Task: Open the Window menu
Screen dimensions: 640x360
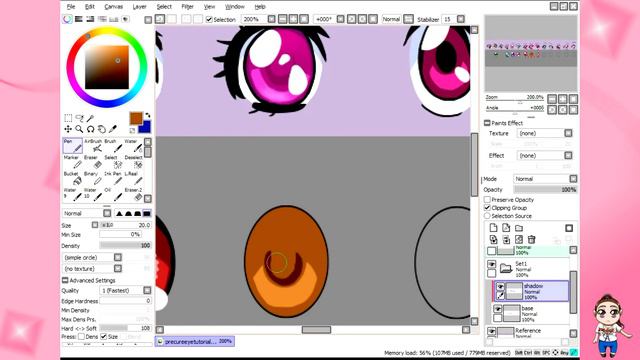Action: click(x=235, y=7)
